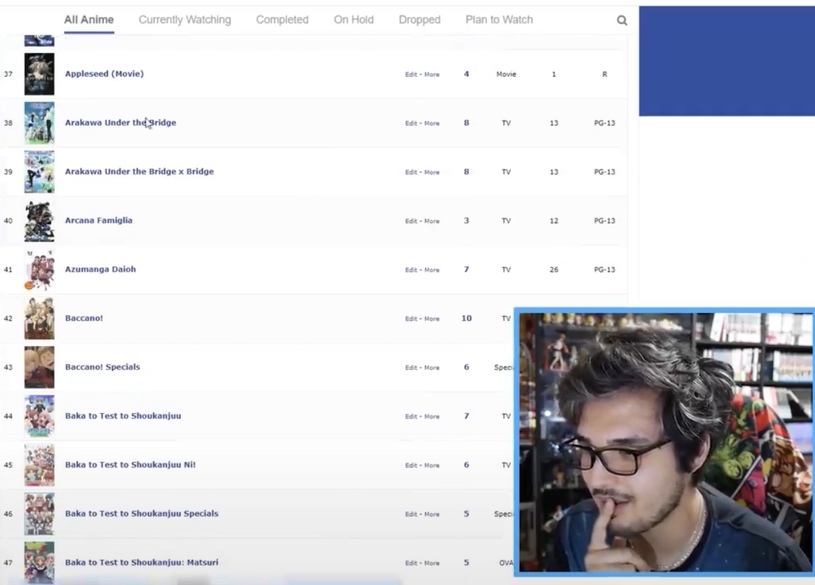Go to the Plan to Watch tab
The width and height of the screenshot is (815, 585).
click(499, 20)
